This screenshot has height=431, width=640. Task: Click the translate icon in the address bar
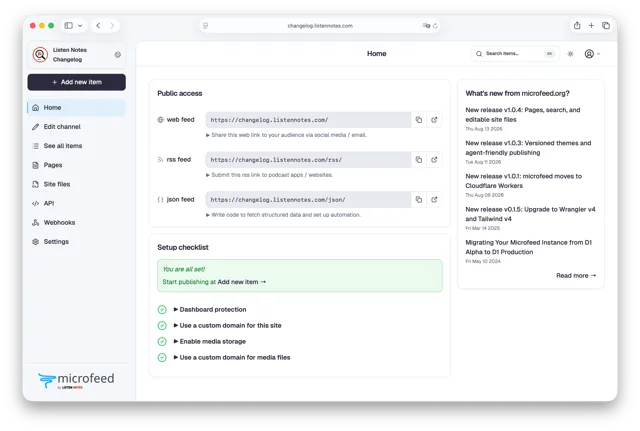pos(426,26)
